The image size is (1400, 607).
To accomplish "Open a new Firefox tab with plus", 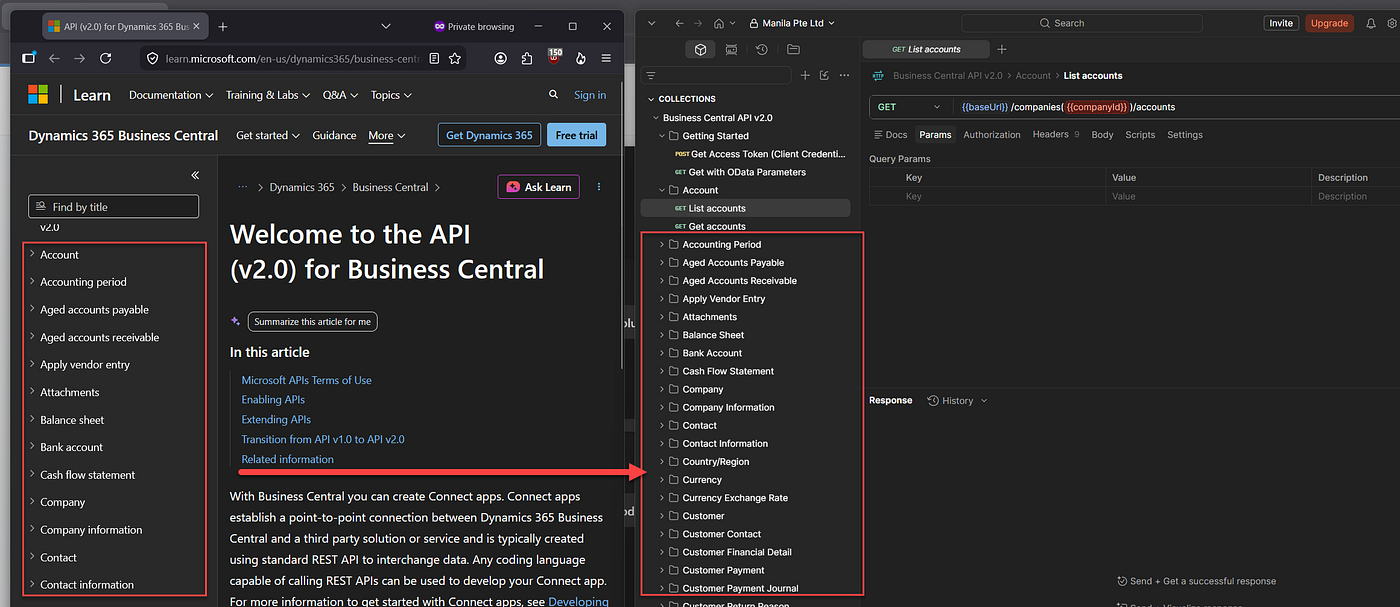I will point(223,27).
